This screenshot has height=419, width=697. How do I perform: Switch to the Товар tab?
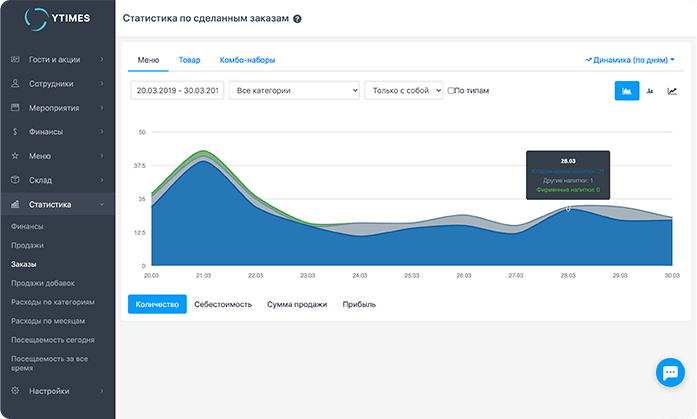pos(189,60)
